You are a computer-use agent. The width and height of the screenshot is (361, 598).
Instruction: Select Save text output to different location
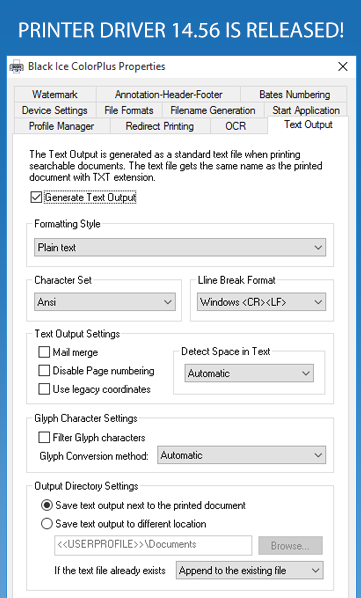pyautogui.click(x=47, y=524)
